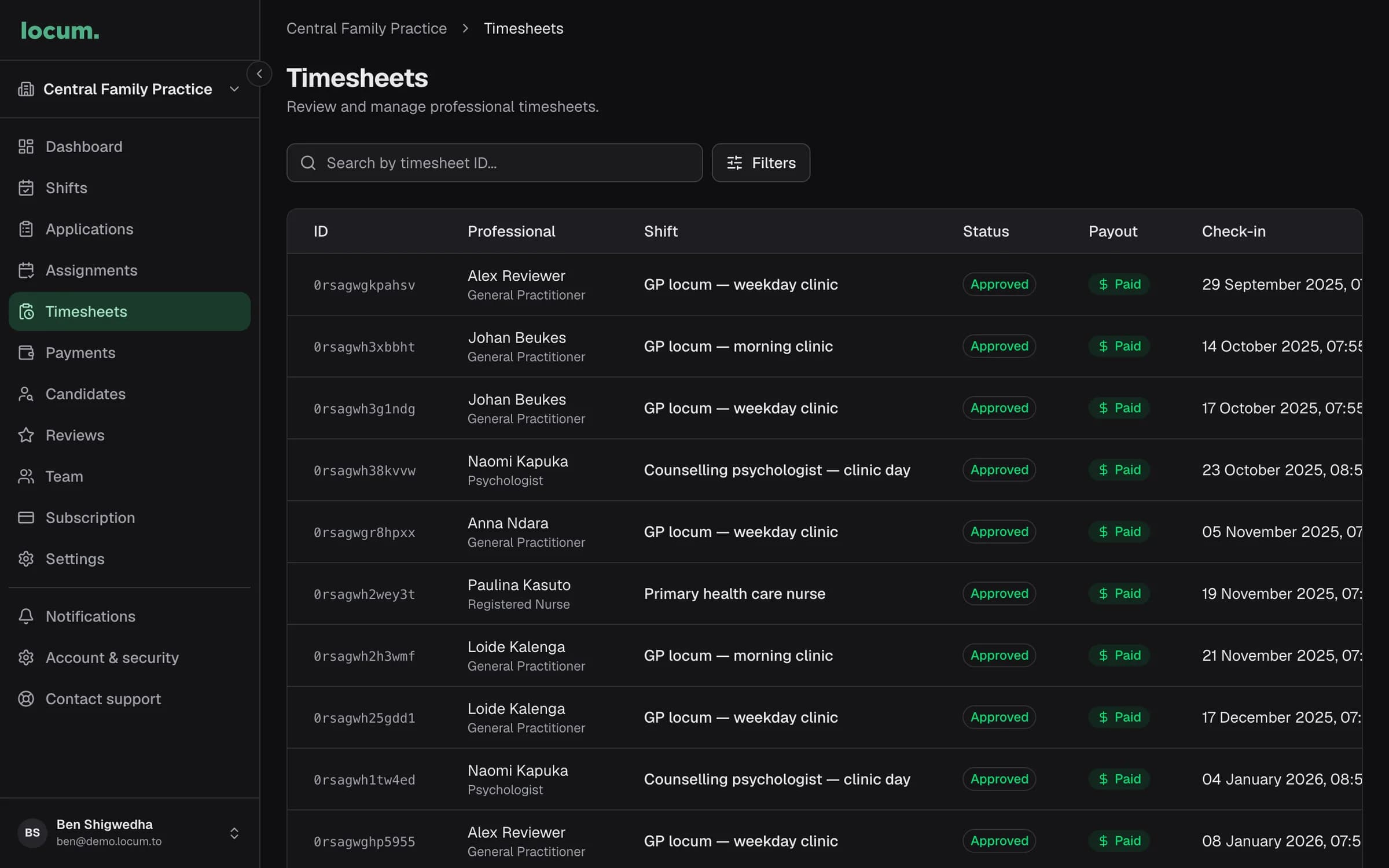This screenshot has width=1389, height=868.
Task: Open the Payments menu item
Action: pos(130,353)
